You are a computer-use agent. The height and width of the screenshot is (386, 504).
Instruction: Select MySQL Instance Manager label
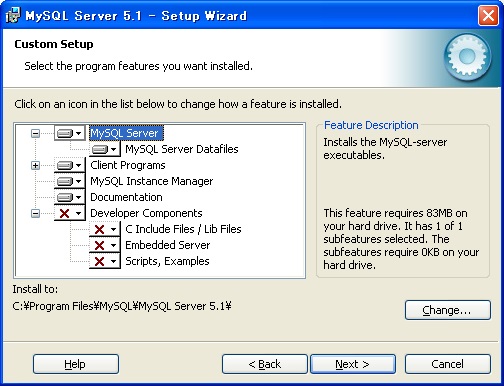(152, 181)
